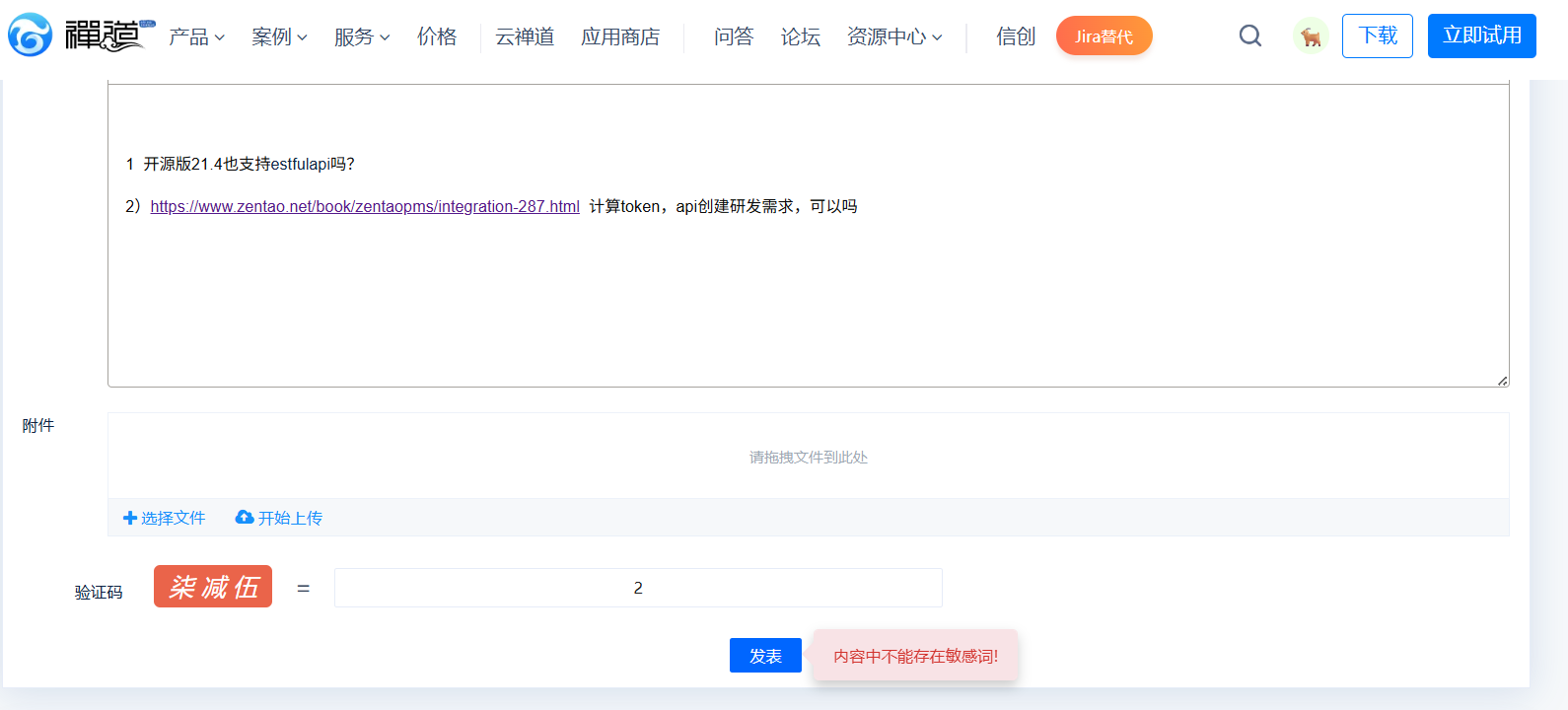Expand the 产品 dropdown menu
The image size is (1568, 710).
[x=197, y=36]
